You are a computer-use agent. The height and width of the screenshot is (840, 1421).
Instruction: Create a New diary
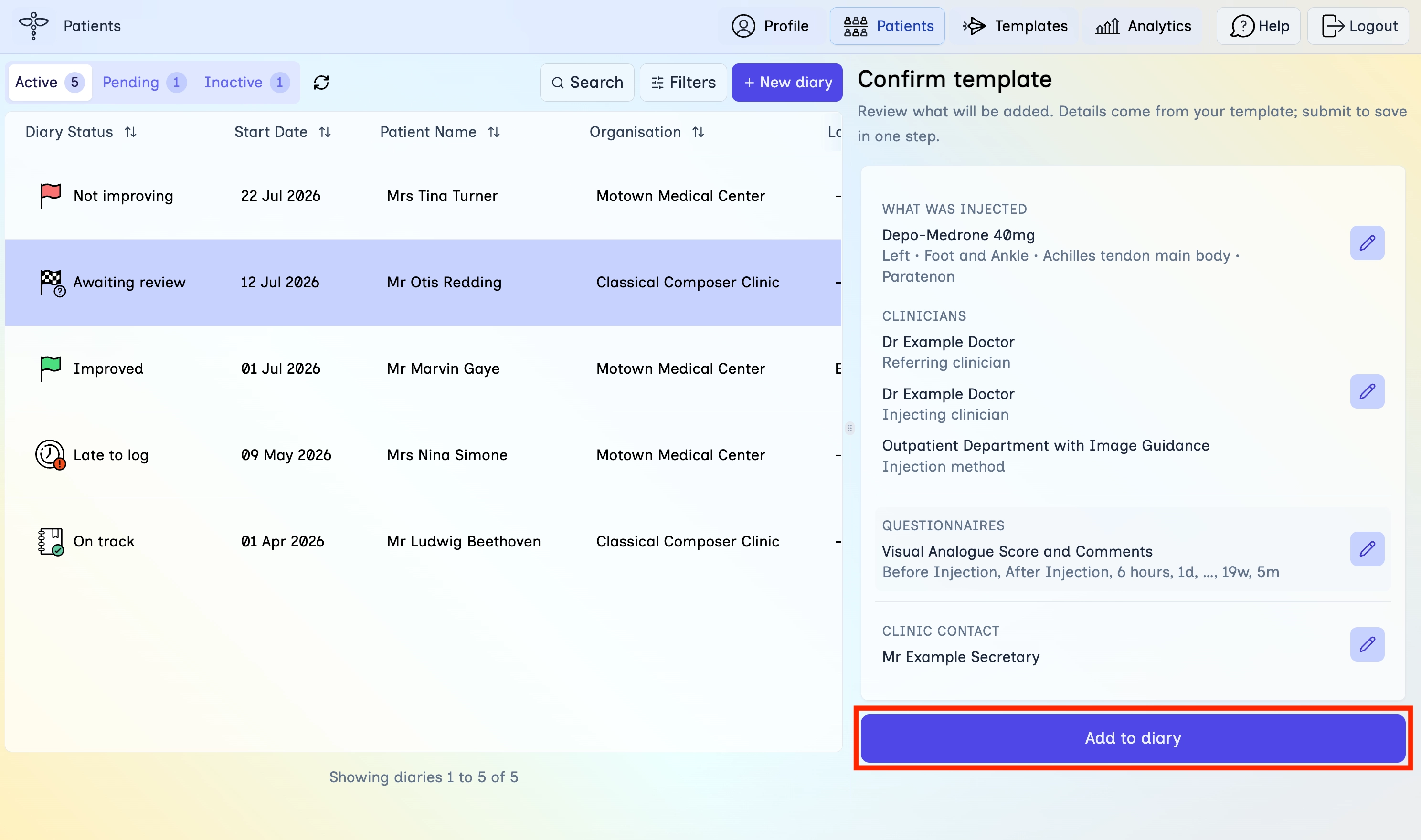pyautogui.click(x=787, y=83)
